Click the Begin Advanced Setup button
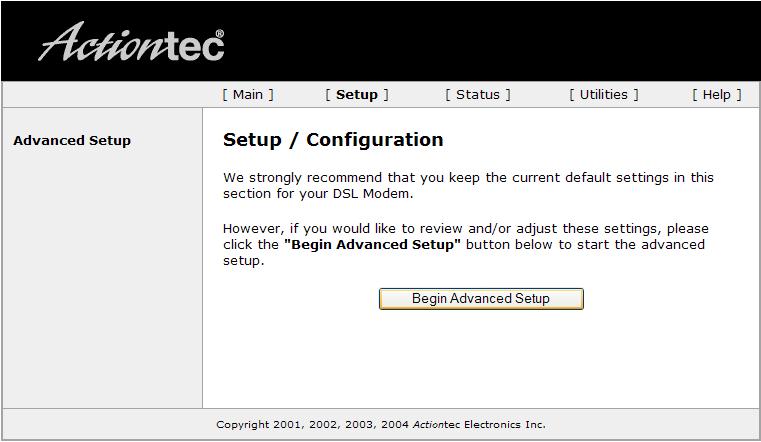This screenshot has width=761, height=442. pos(481,299)
